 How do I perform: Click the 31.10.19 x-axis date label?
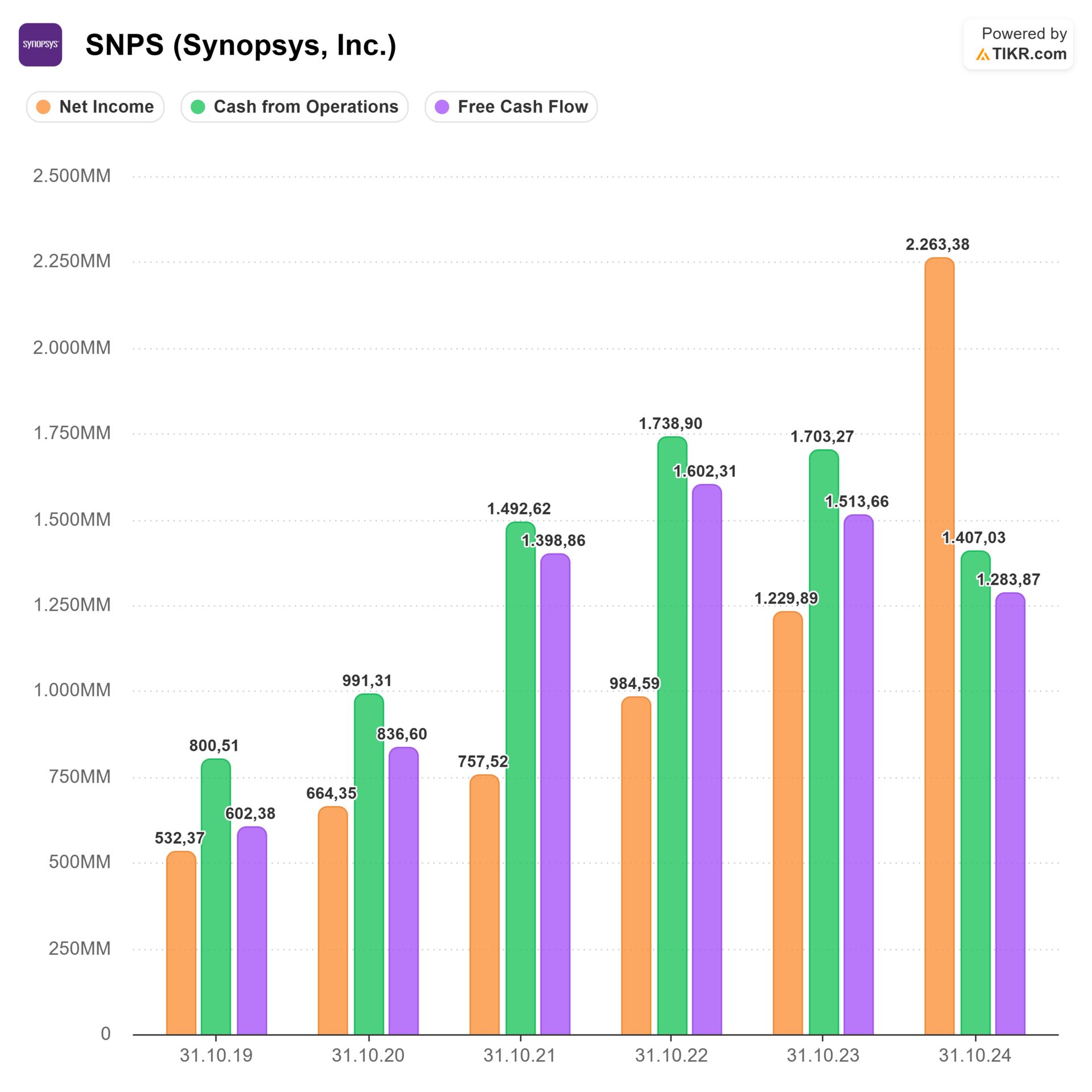click(x=216, y=1056)
